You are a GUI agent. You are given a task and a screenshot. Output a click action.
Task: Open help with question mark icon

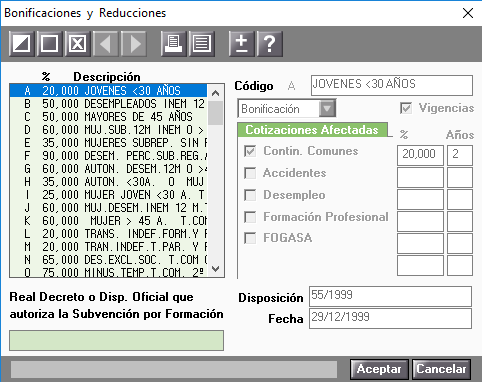[270, 43]
